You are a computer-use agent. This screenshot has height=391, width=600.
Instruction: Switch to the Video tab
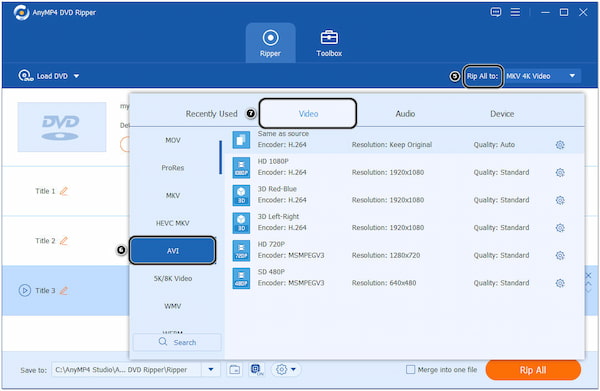308,113
